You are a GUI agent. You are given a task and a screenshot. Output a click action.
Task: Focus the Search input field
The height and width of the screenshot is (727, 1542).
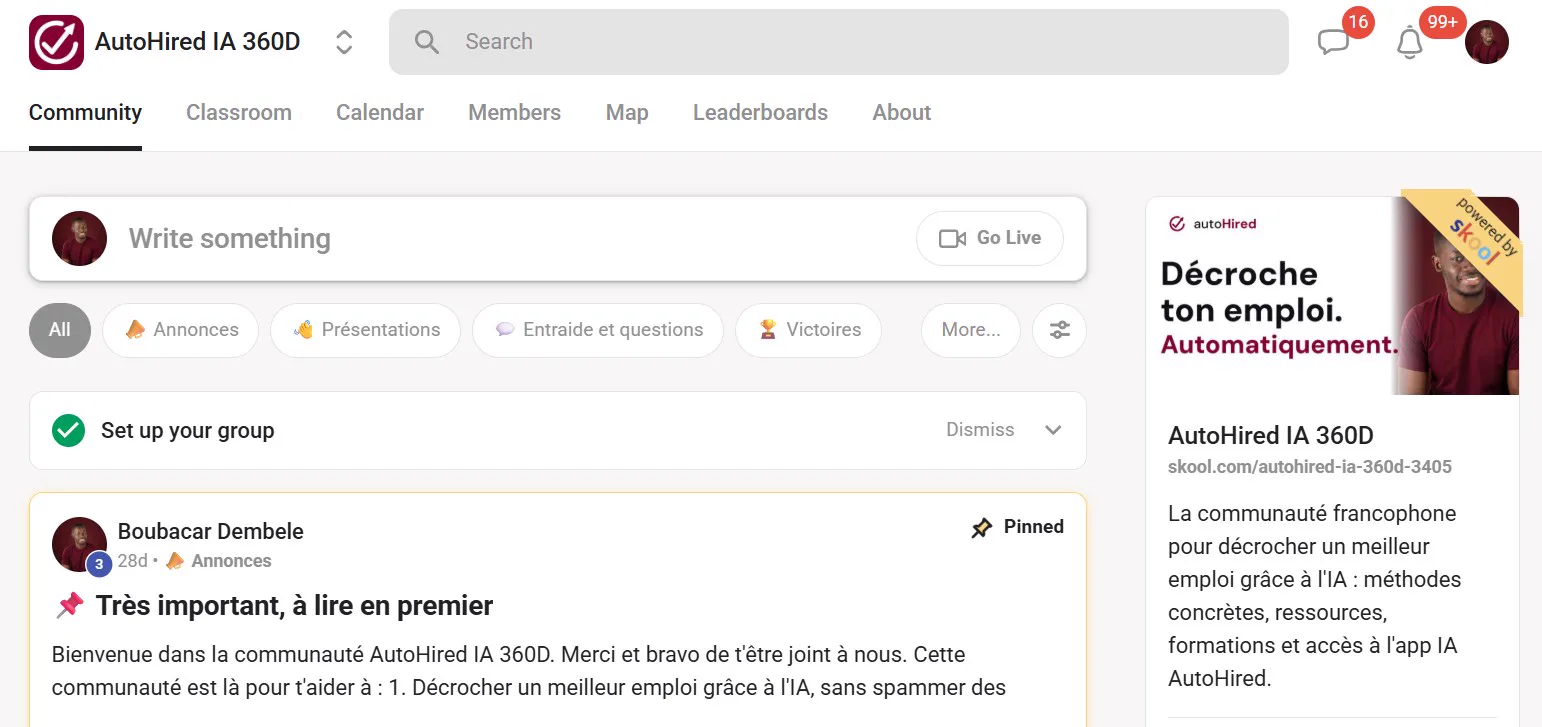[838, 42]
